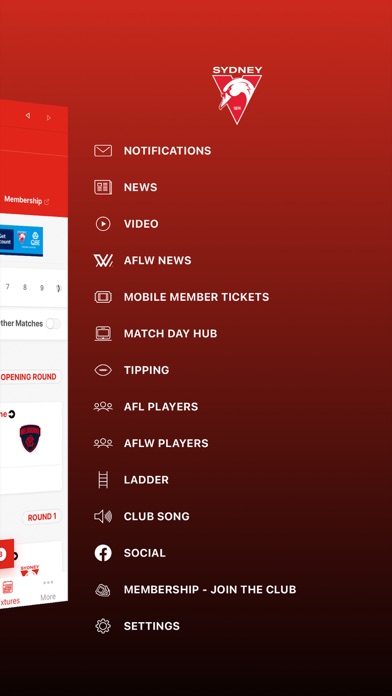Go to next with right arrow
Image resolution: width=392 pixels, height=696 pixels.
pyautogui.click(x=49, y=118)
